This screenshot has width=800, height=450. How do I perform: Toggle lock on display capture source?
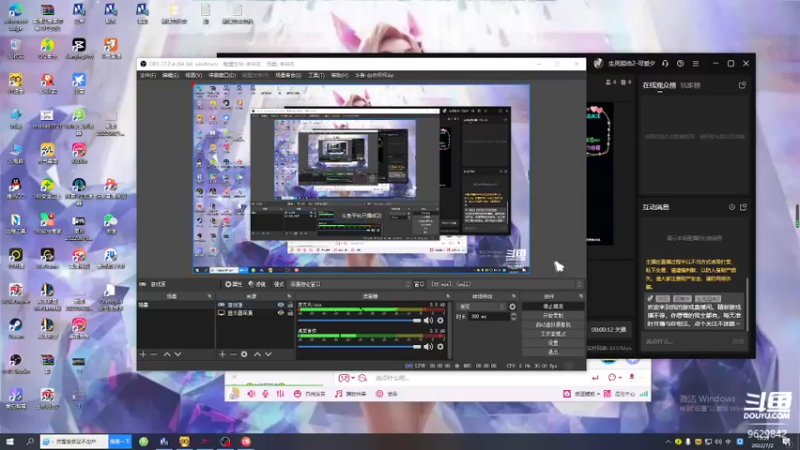pyautogui.click(x=290, y=313)
